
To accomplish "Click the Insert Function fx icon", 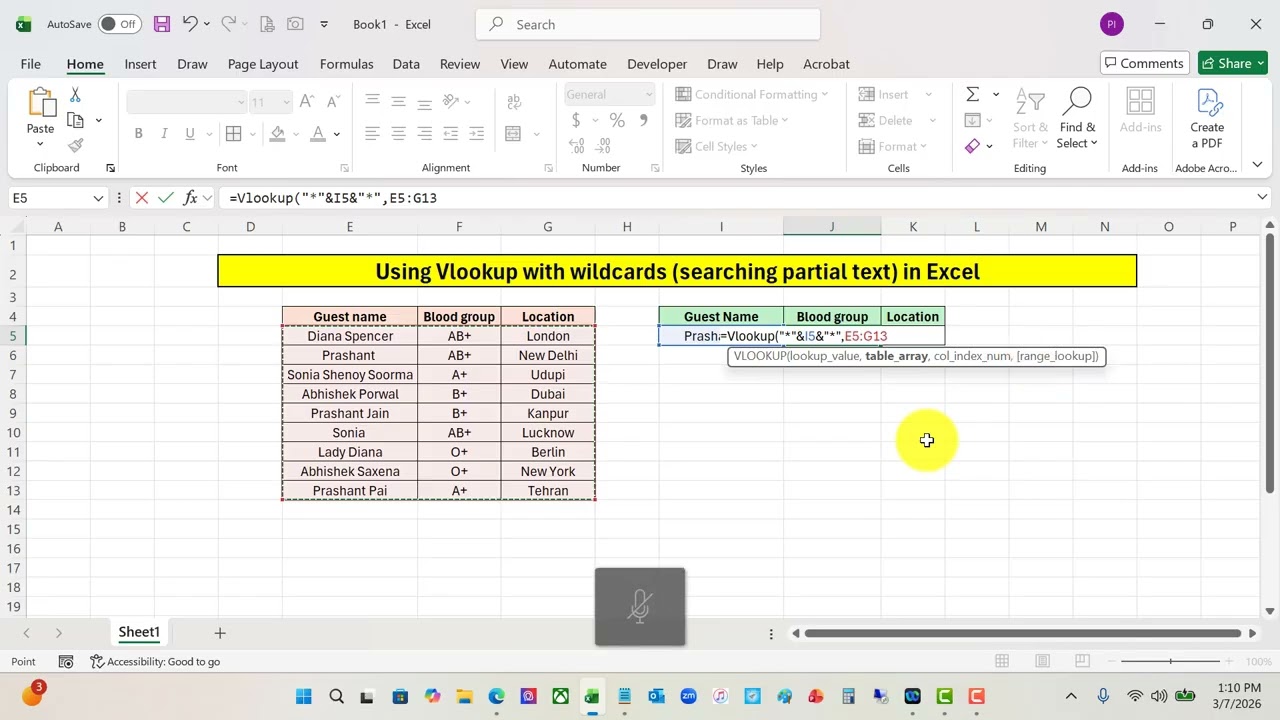I will click(x=190, y=198).
